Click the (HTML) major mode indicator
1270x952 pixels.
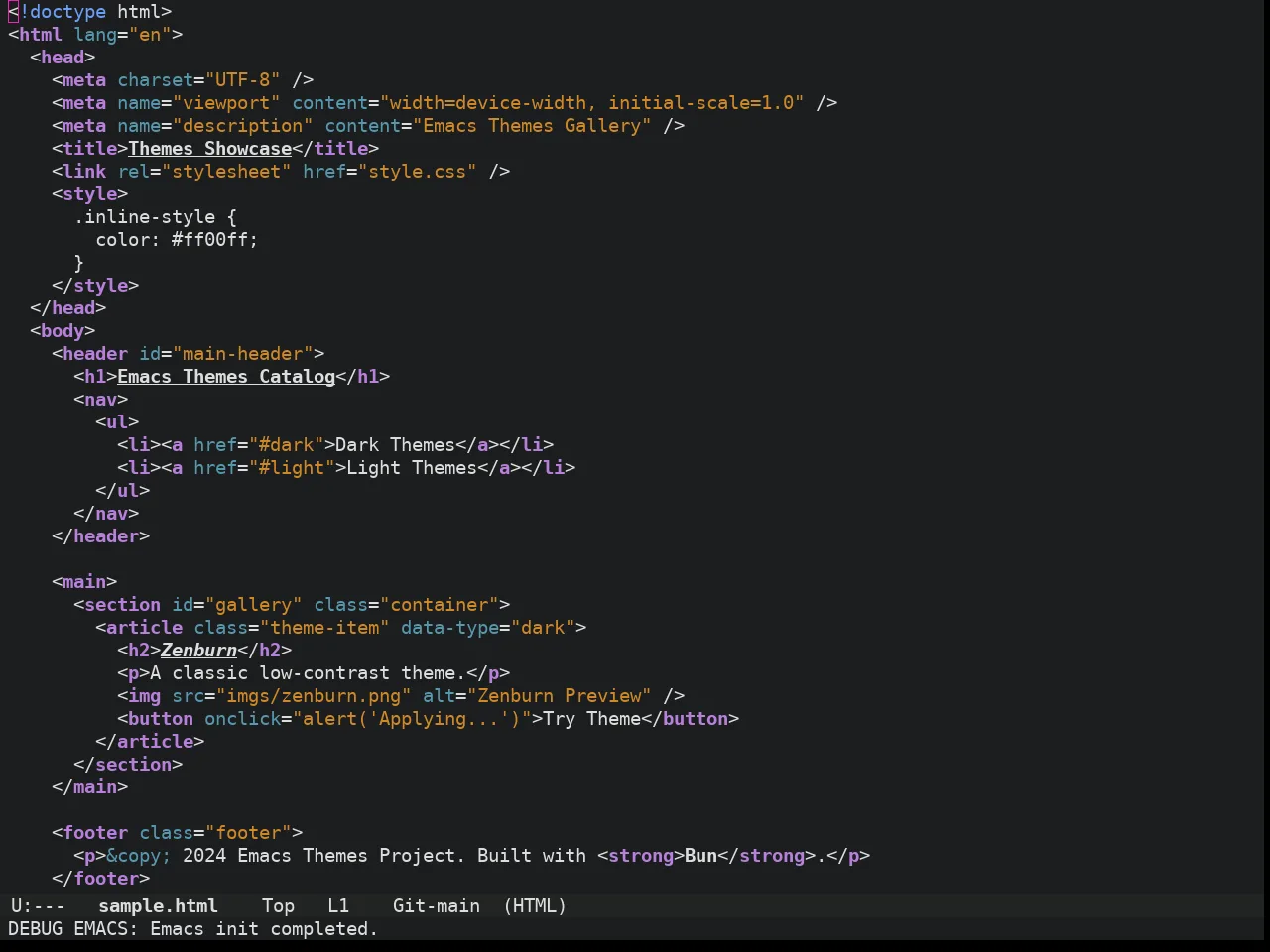(x=535, y=905)
